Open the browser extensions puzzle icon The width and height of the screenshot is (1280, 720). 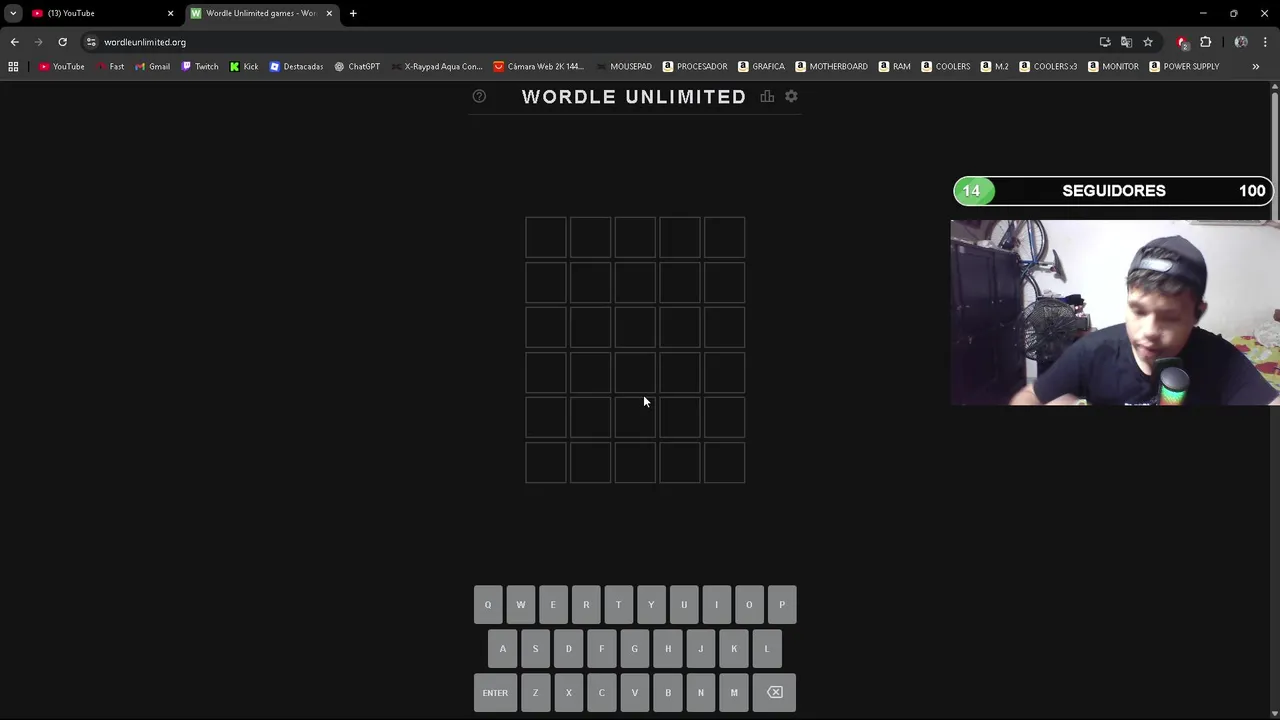[1205, 42]
